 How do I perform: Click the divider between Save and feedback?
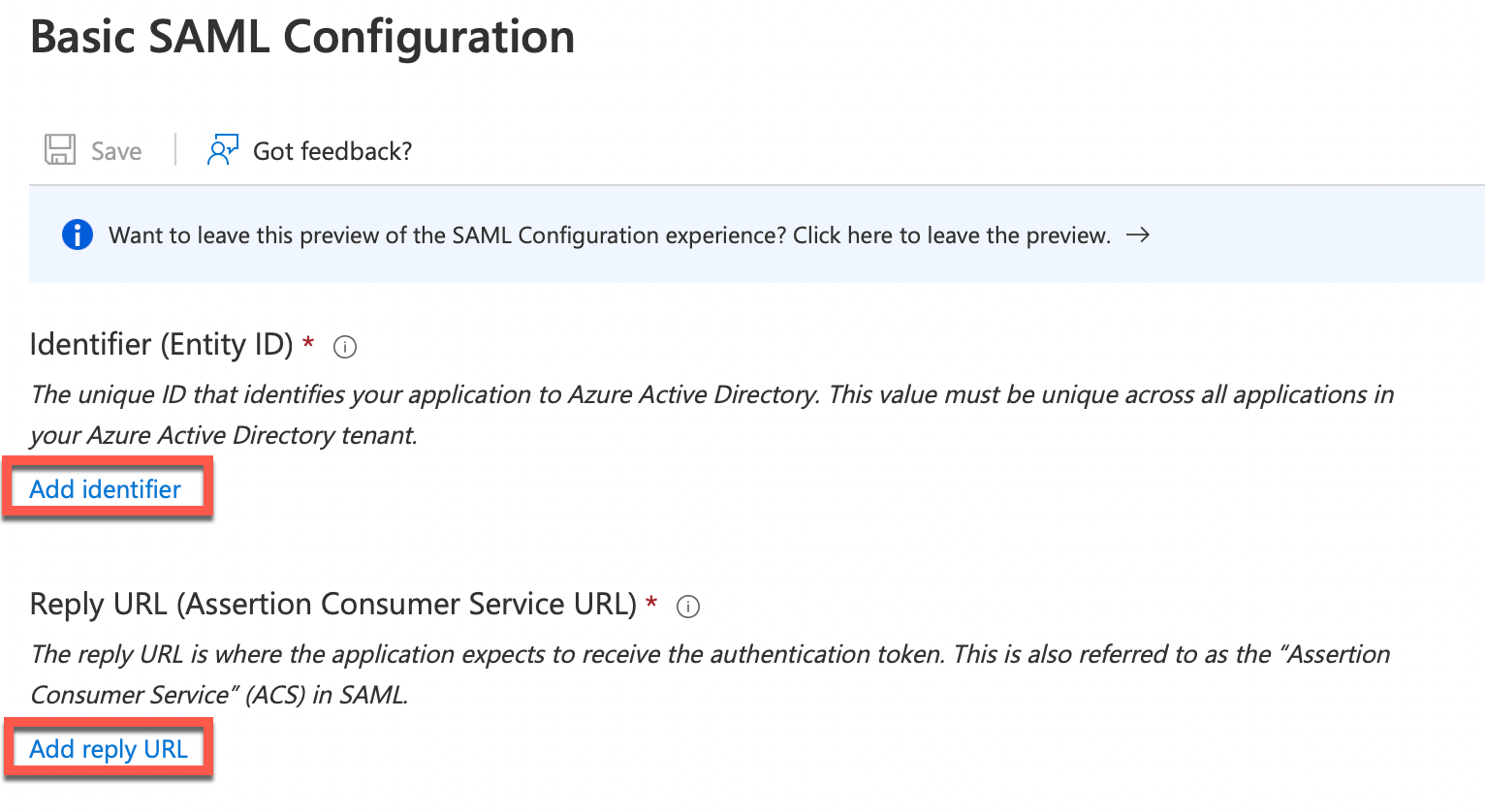click(x=175, y=150)
